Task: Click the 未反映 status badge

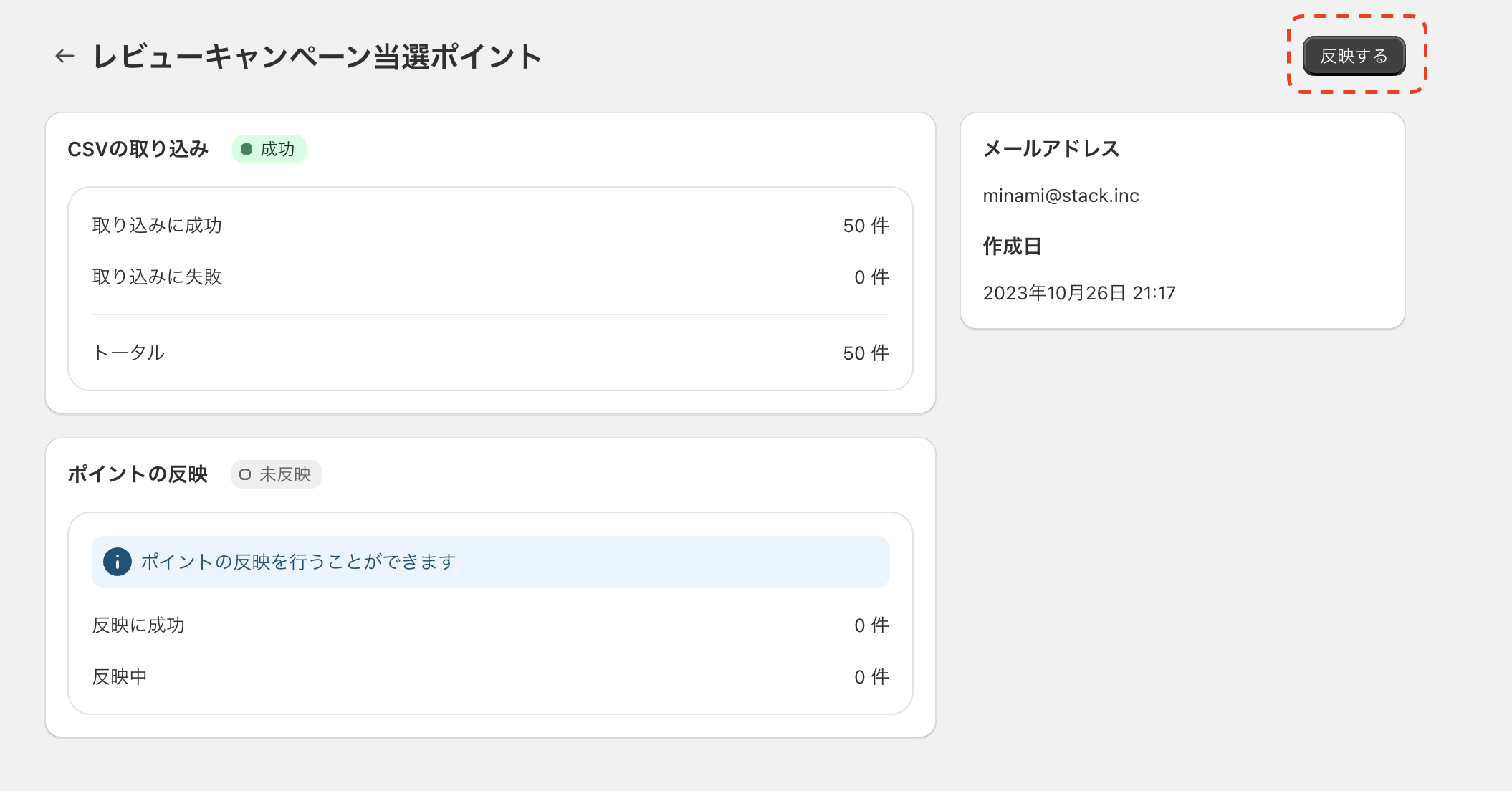Action: pyautogui.click(x=277, y=474)
